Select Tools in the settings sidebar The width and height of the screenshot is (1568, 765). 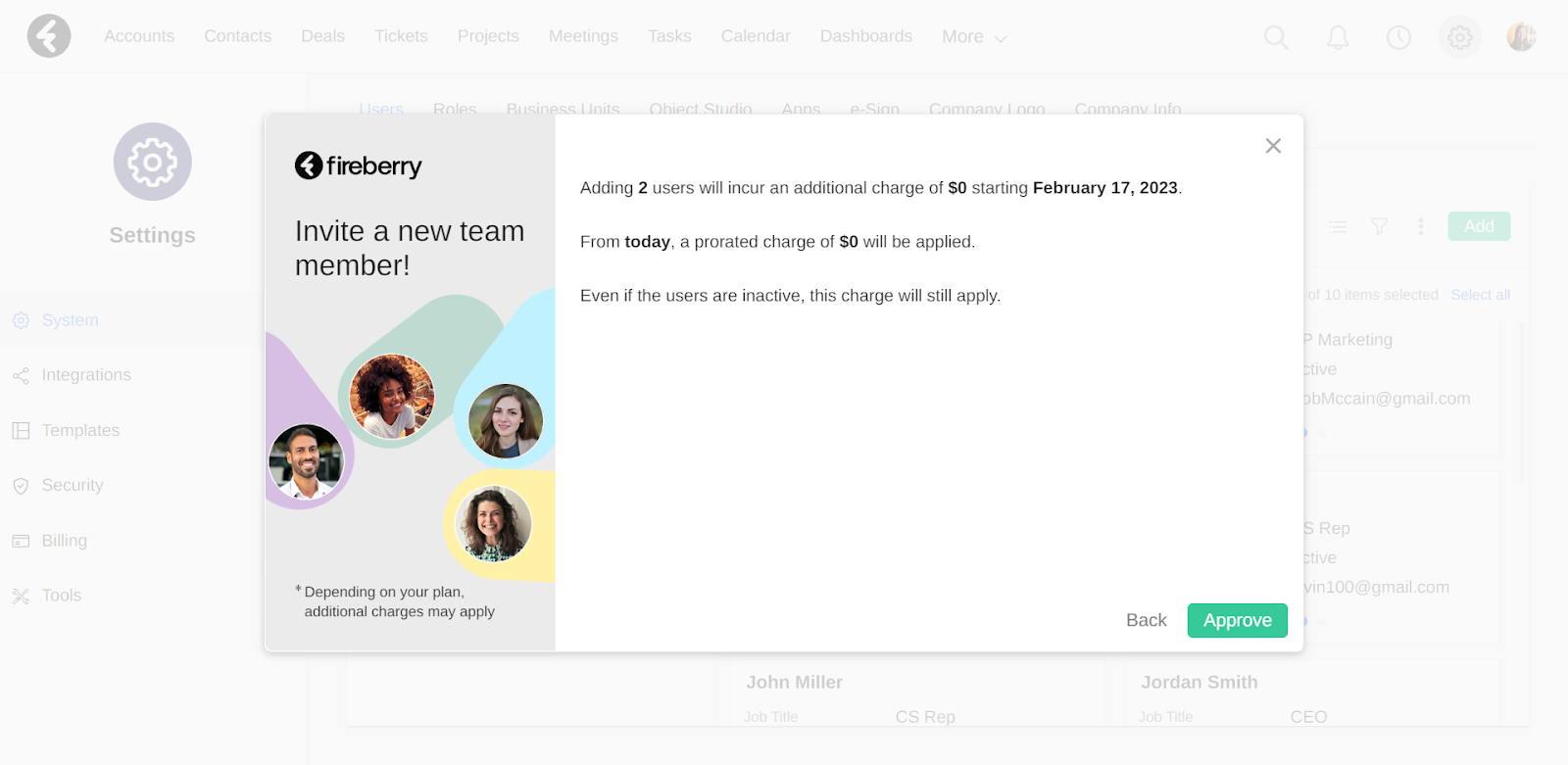tap(62, 596)
